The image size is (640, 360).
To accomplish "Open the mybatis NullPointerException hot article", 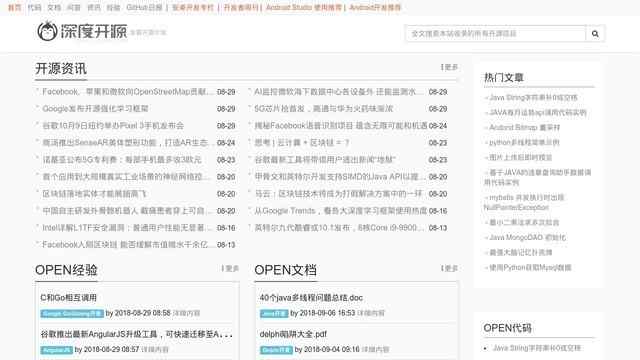I will click(524, 202).
